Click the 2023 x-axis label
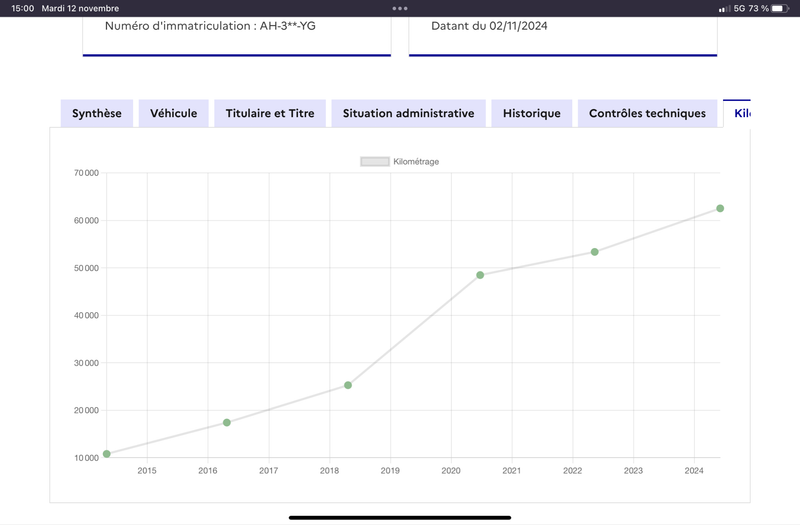This screenshot has height=525, width=800. 633,470
